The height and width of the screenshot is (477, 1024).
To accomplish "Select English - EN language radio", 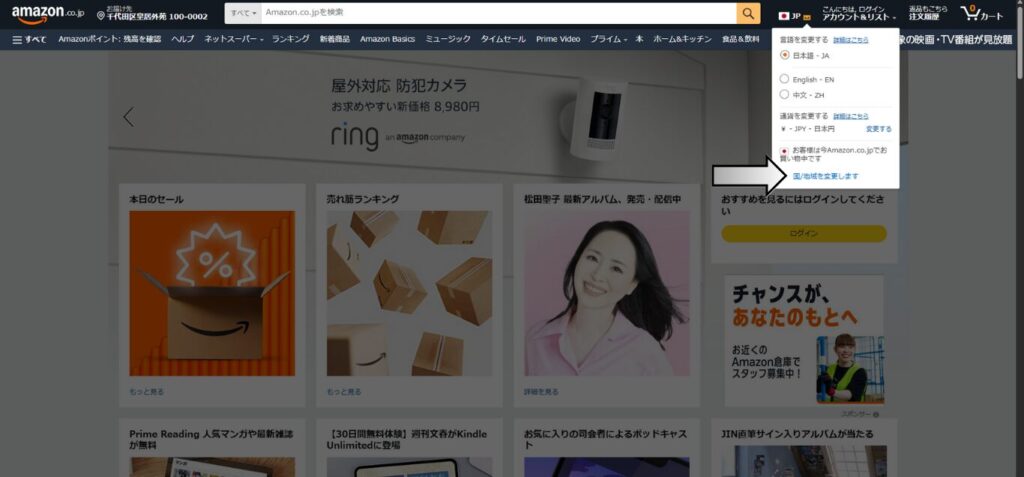I will click(784, 79).
